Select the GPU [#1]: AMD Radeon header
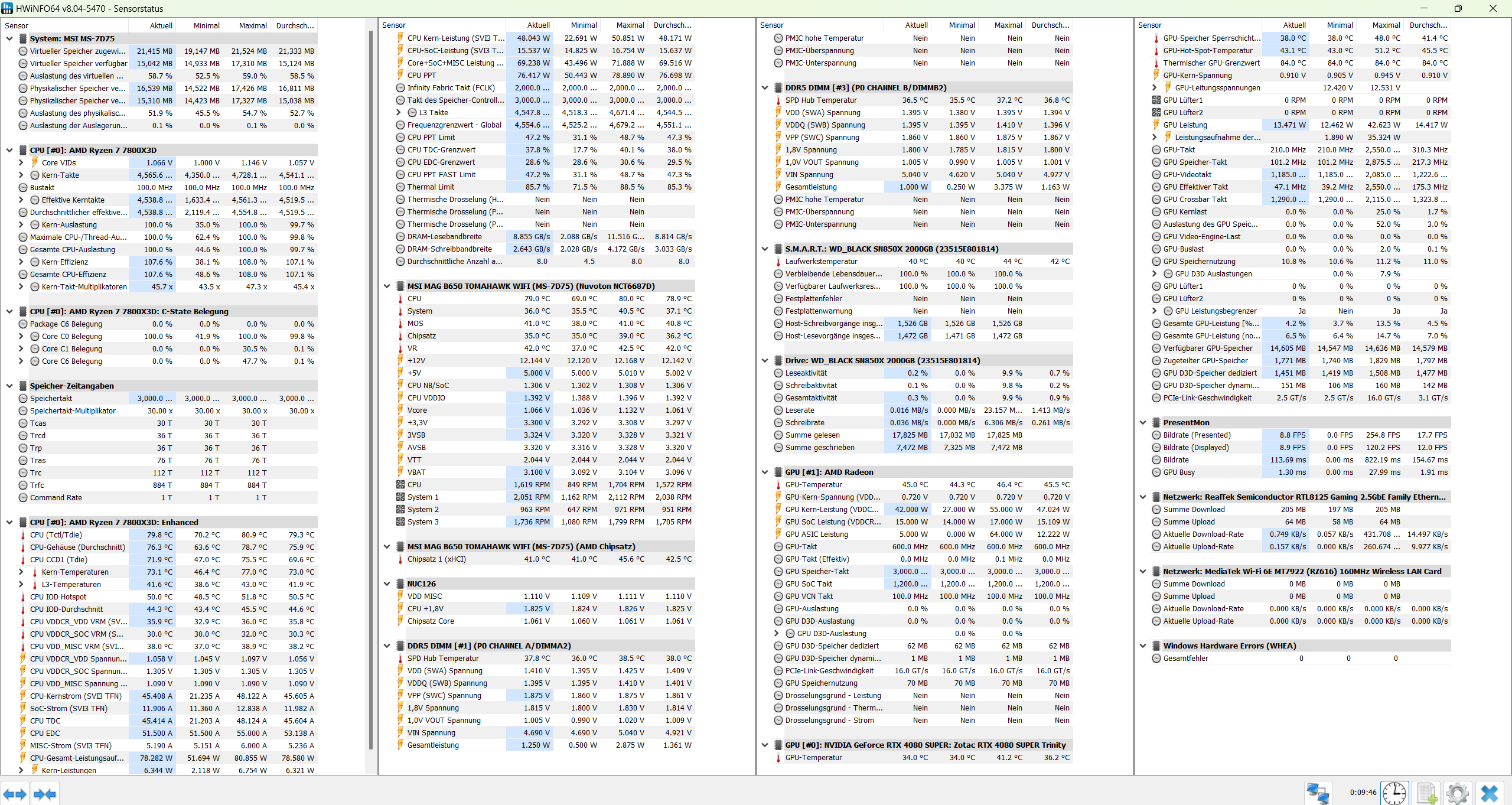The width and height of the screenshot is (1512, 805). [x=829, y=472]
